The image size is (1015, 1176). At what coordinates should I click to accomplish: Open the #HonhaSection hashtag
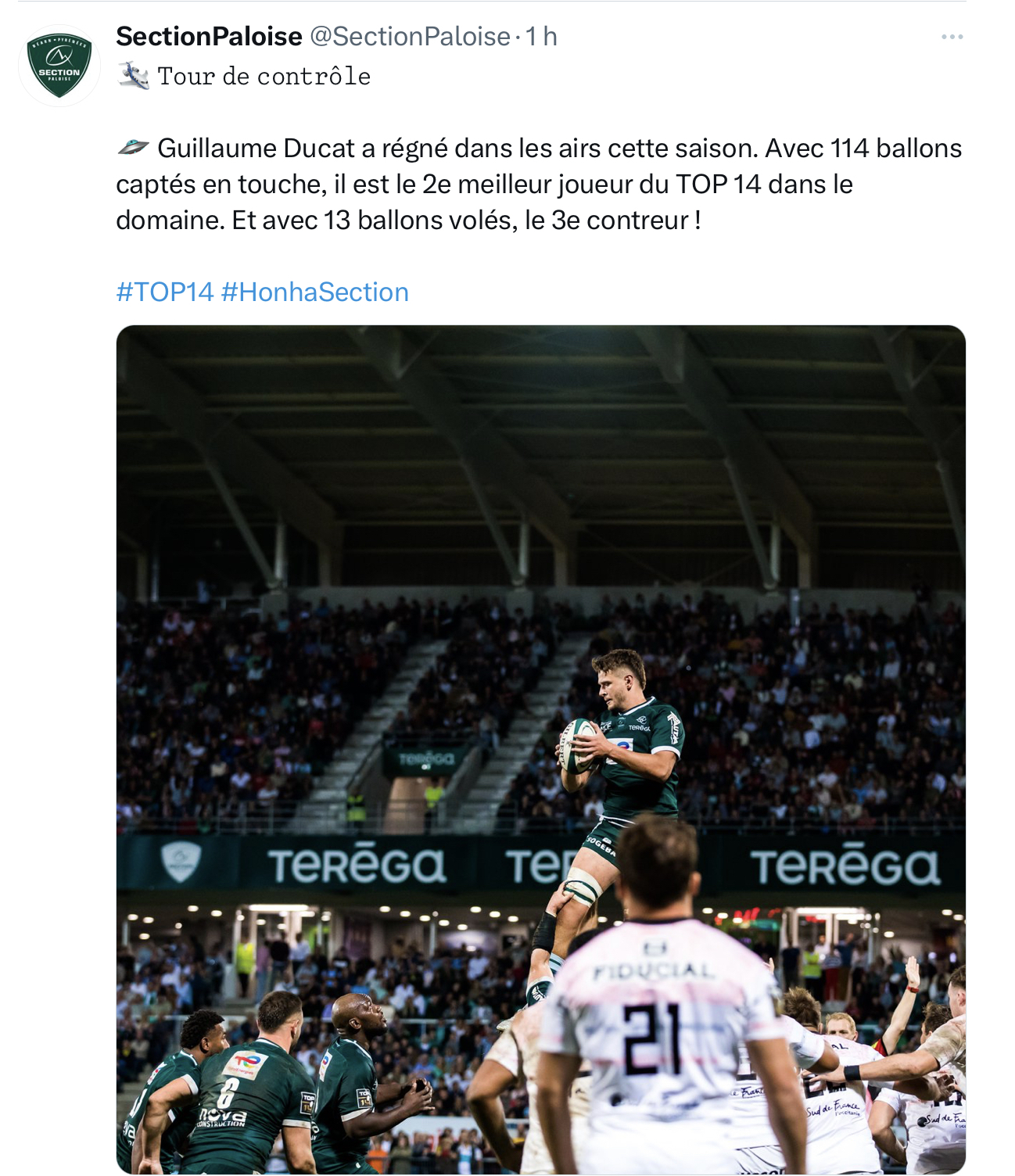(315, 292)
